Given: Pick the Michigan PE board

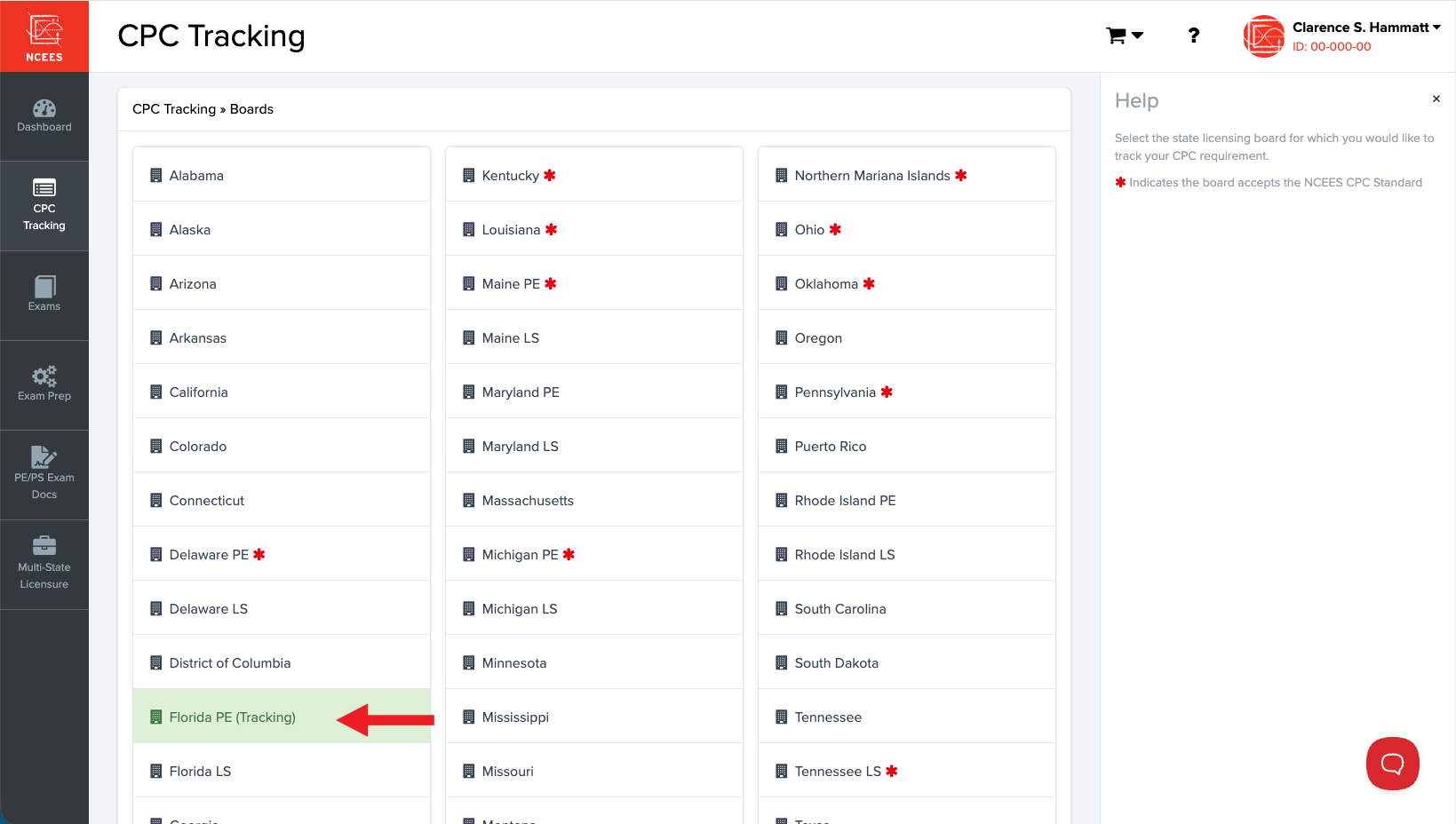Looking at the screenshot, I should pos(594,554).
